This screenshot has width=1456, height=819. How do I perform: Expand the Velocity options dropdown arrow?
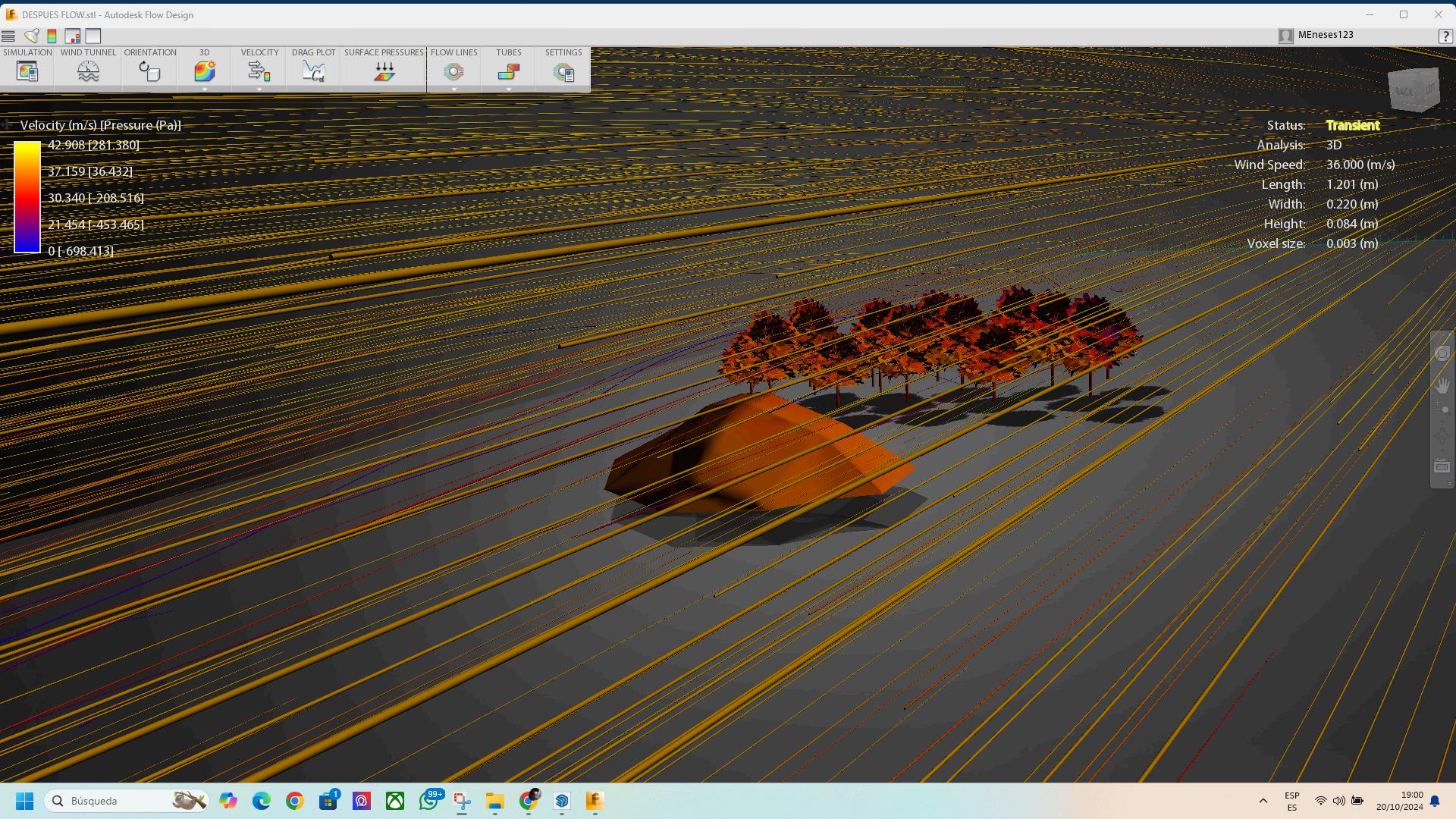click(x=259, y=89)
